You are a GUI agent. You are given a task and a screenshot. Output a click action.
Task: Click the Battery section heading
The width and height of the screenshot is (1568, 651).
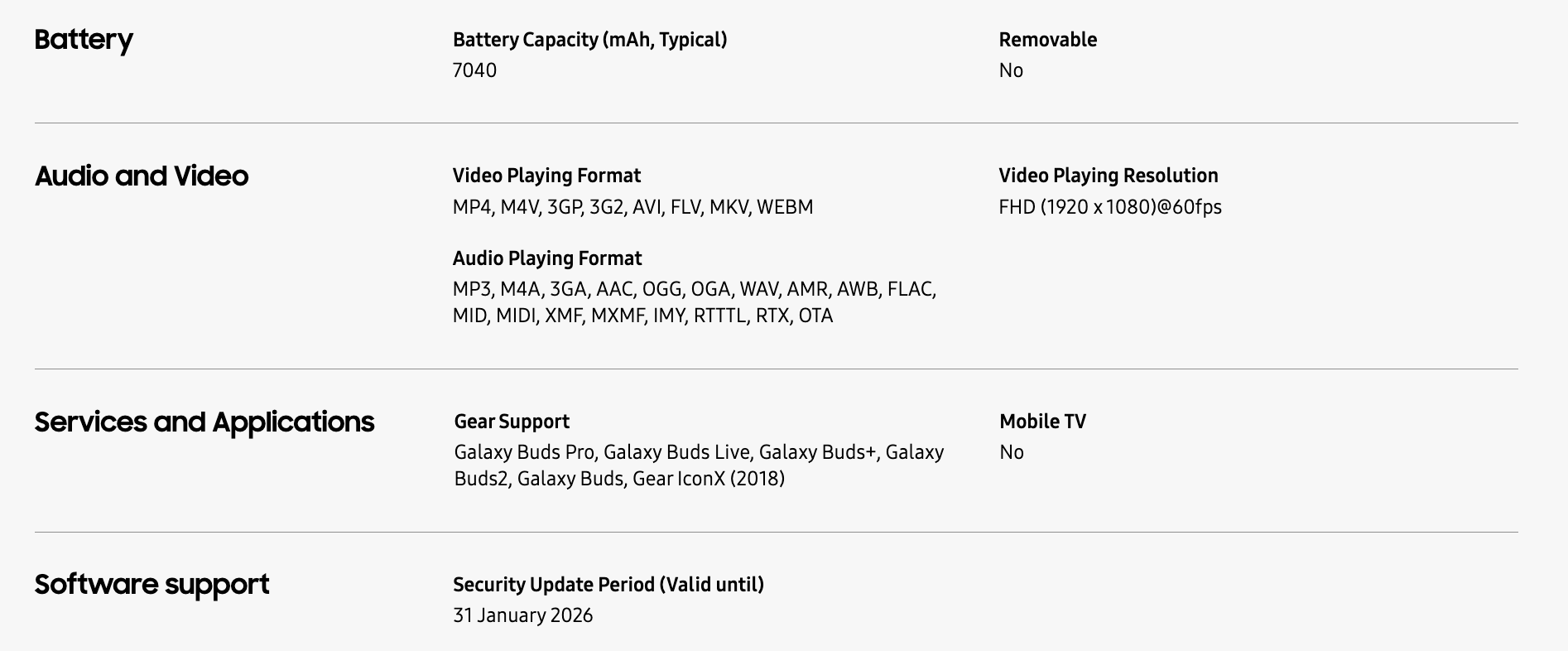click(x=84, y=40)
